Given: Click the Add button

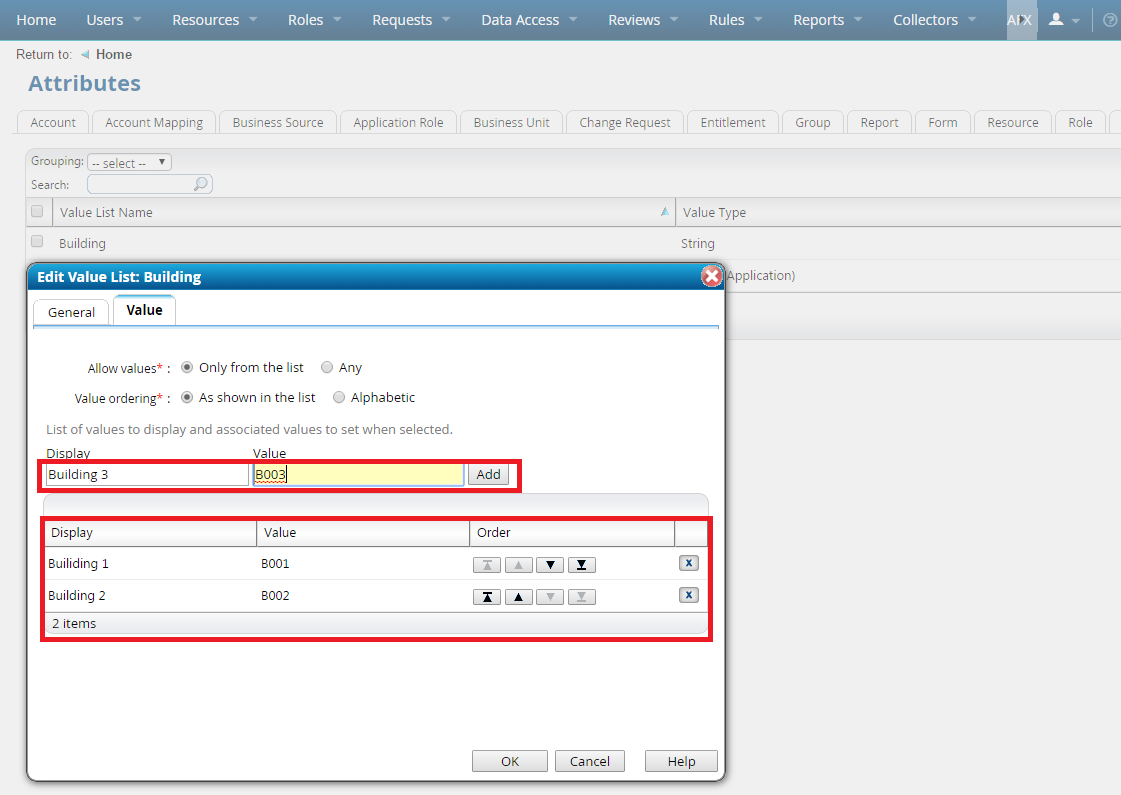Looking at the screenshot, I should (488, 474).
